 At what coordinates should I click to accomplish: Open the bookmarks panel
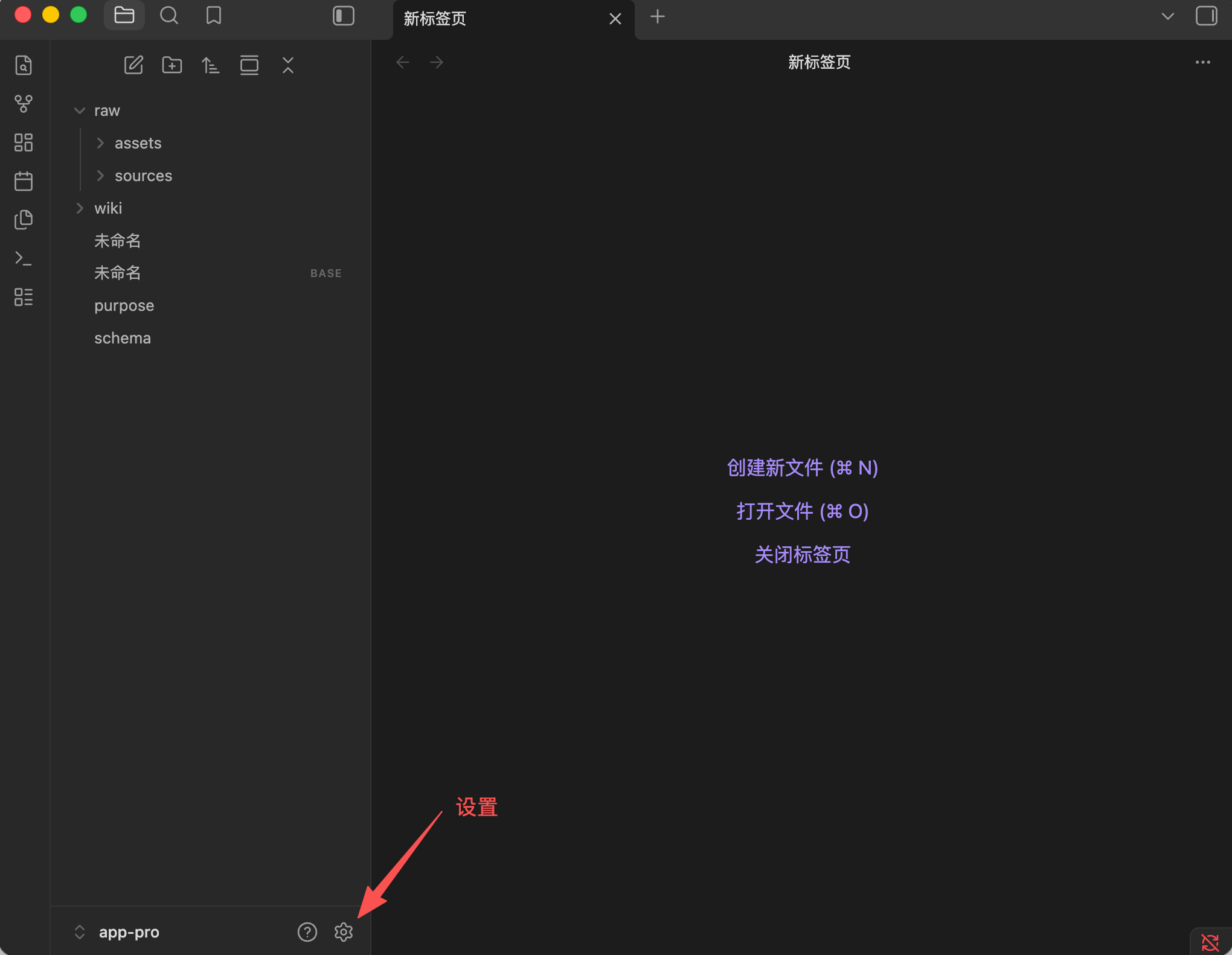[213, 16]
